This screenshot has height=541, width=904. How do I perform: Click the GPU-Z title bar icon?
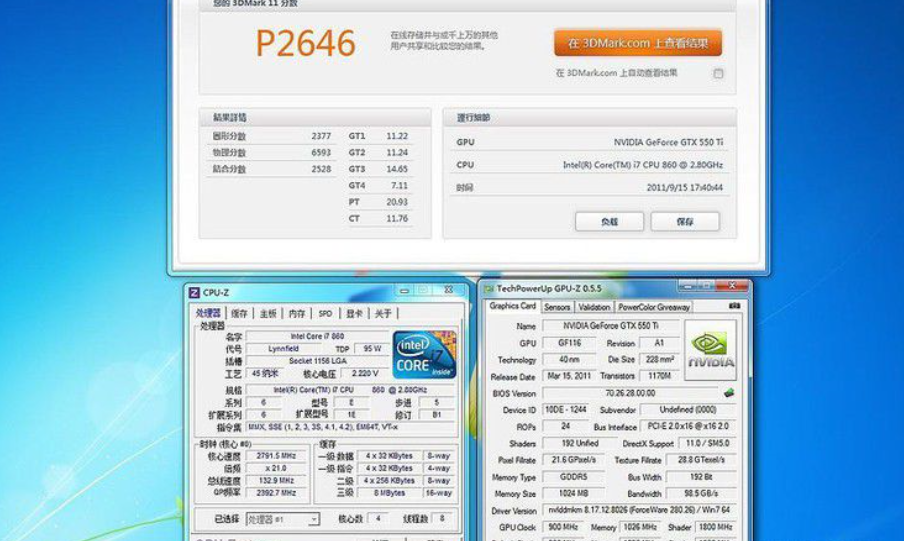point(489,288)
